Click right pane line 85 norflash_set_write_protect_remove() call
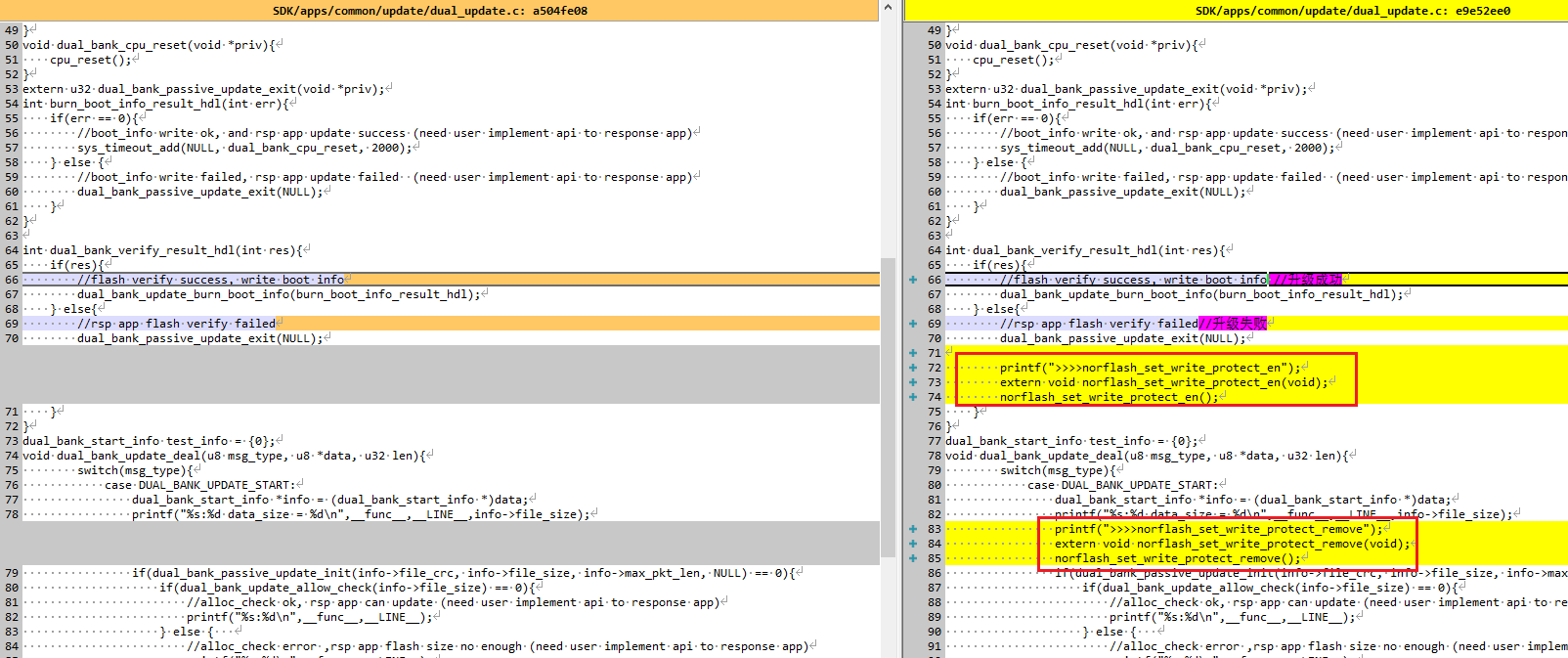The image size is (1568, 658). point(1178,558)
